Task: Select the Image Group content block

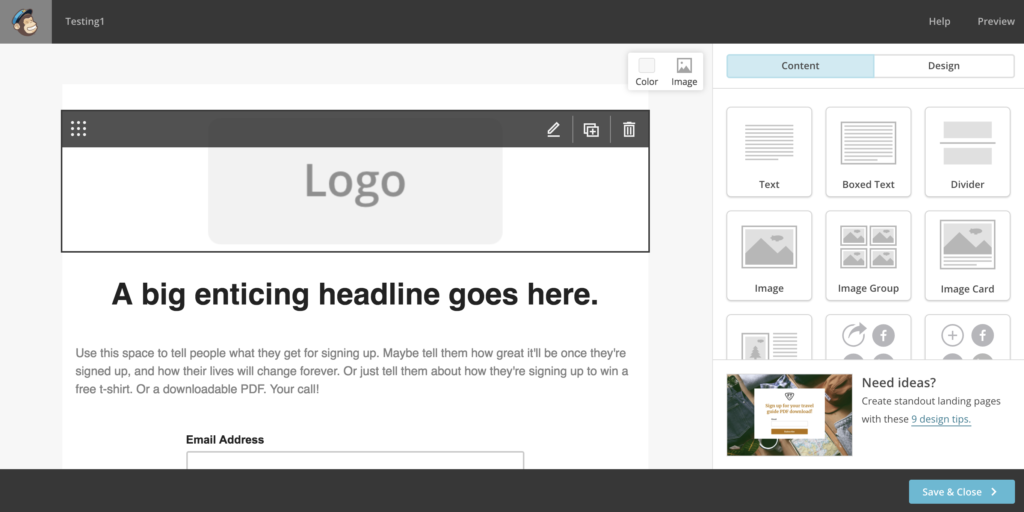Action: 868,255
